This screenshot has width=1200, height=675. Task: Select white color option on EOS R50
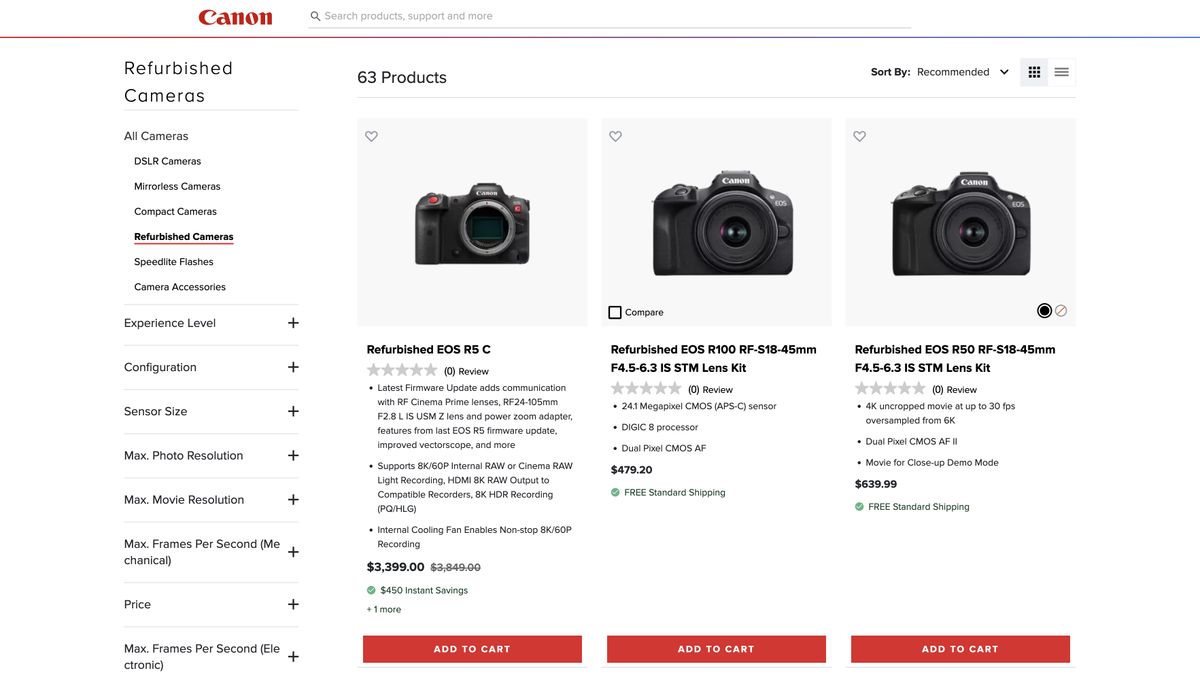pos(1060,309)
